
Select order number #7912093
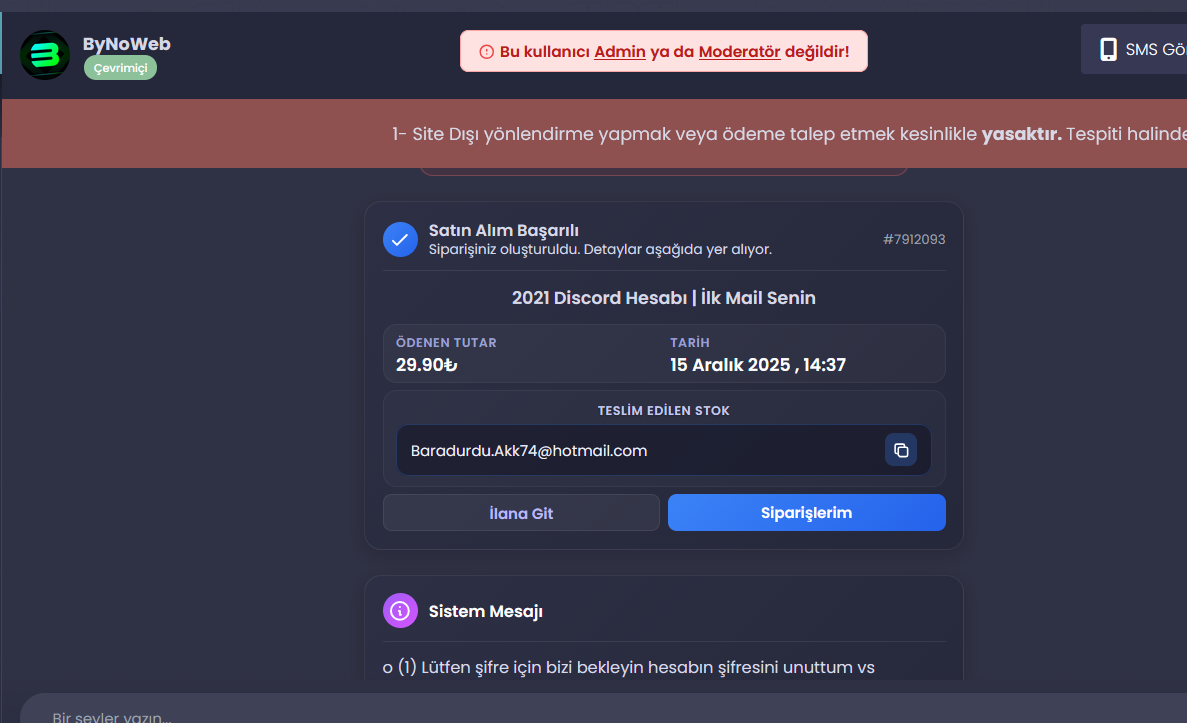click(914, 239)
